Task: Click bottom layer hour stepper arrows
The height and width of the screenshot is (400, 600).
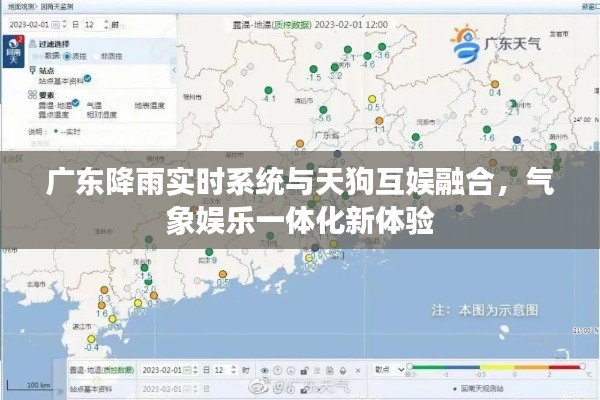Action: pyautogui.click(x=234, y=370)
